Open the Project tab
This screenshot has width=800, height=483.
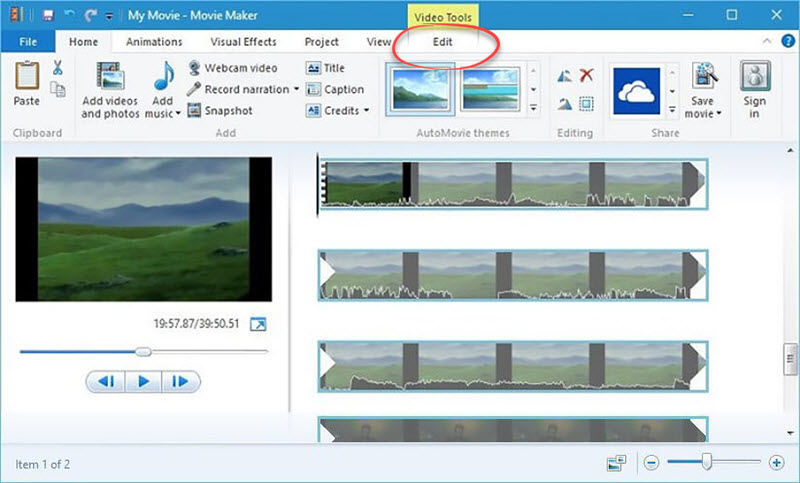321,42
